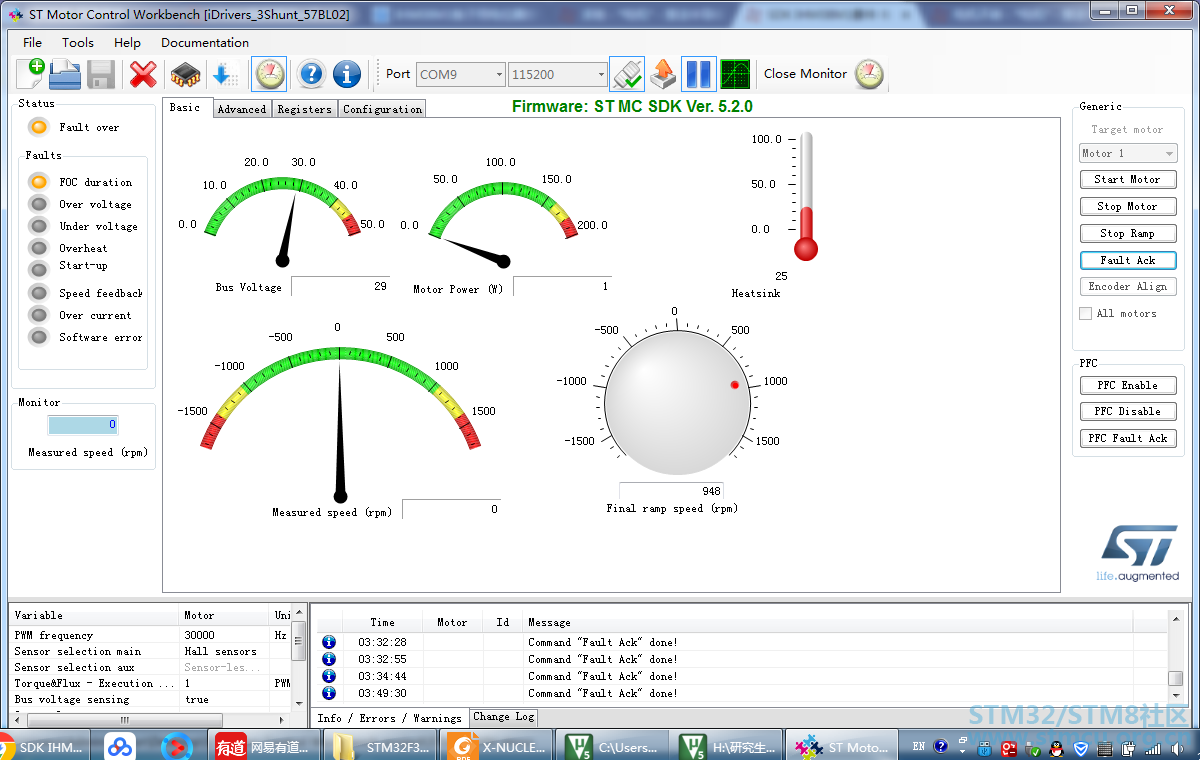Click the FOC duration fault indicator
This screenshot has width=1200, height=760.
(x=39, y=182)
